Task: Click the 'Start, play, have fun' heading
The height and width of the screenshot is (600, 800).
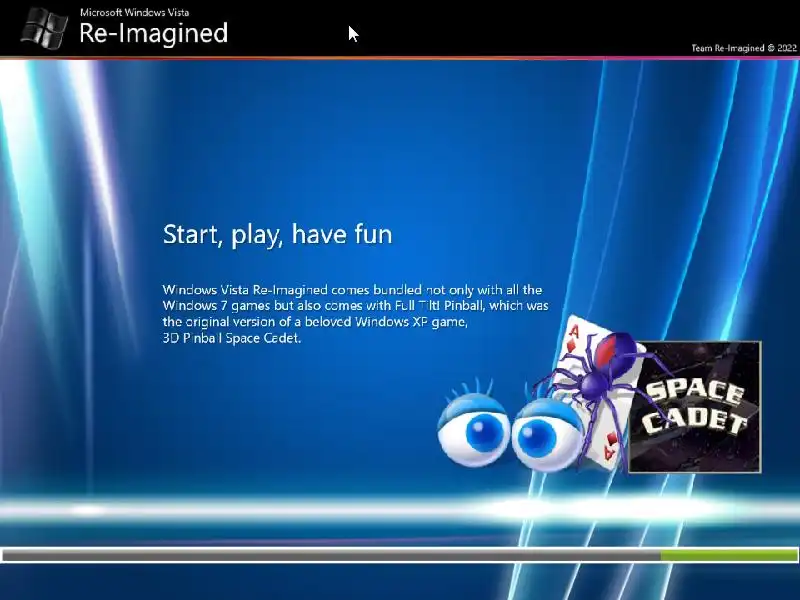Action: click(278, 234)
